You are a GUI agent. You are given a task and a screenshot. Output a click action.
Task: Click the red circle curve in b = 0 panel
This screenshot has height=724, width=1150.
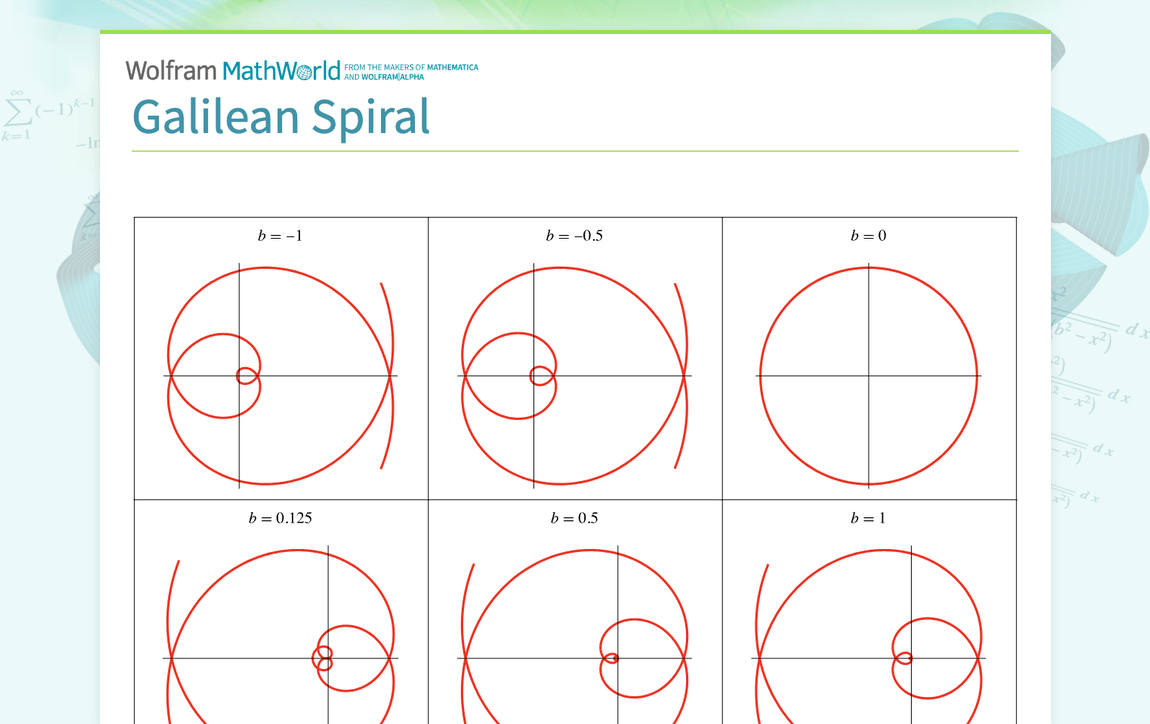[x=866, y=266]
